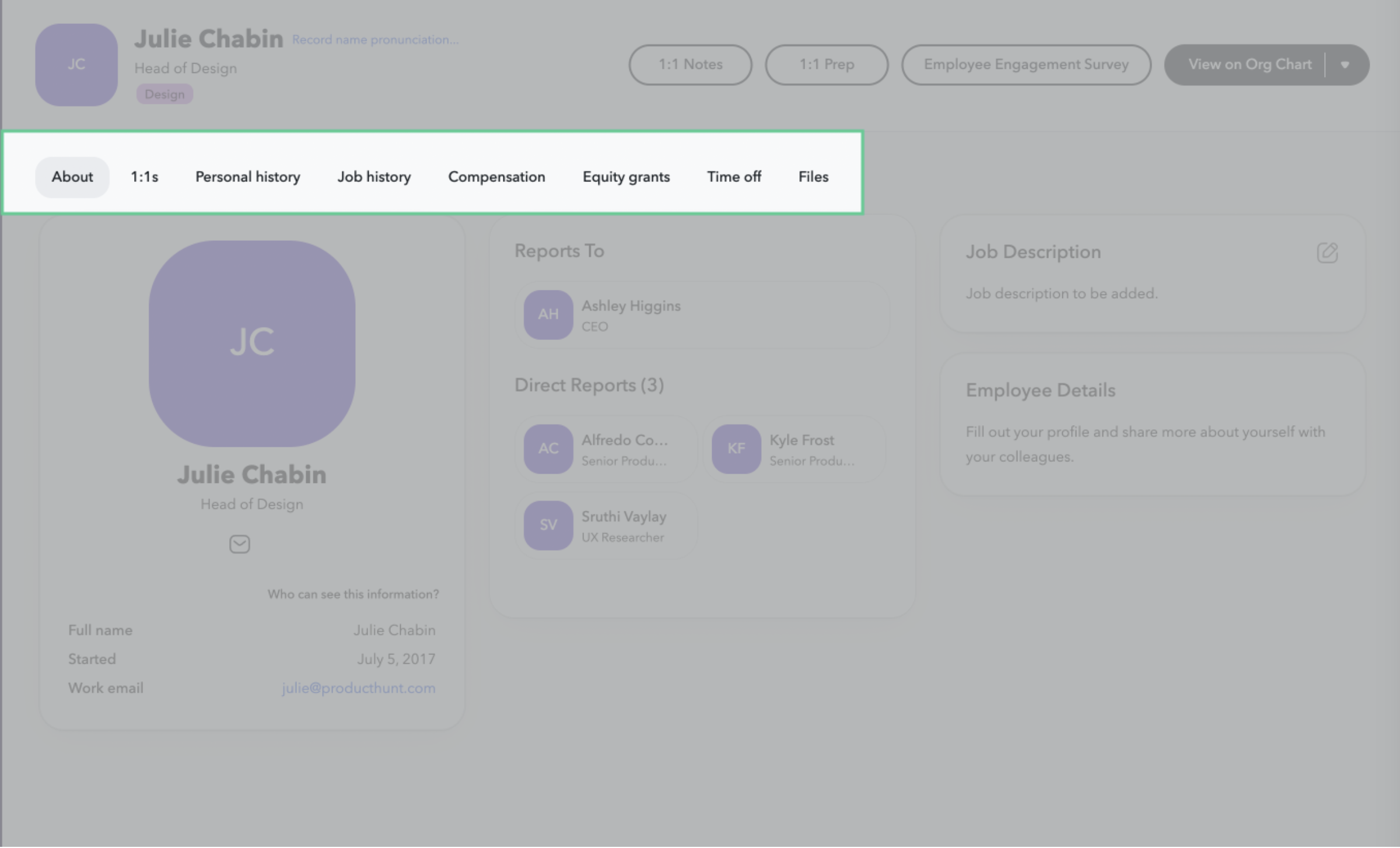Select the Job history tab
The width and height of the screenshot is (1400, 848).
[374, 177]
